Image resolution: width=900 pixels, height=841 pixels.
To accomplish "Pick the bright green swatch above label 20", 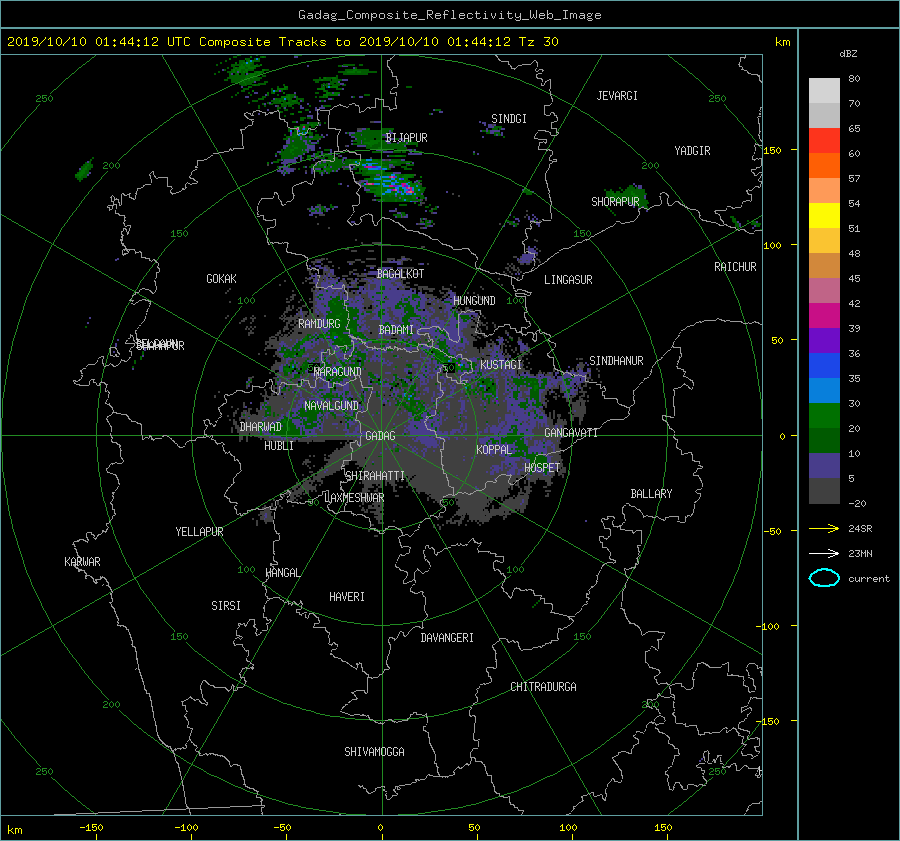I will [824, 415].
